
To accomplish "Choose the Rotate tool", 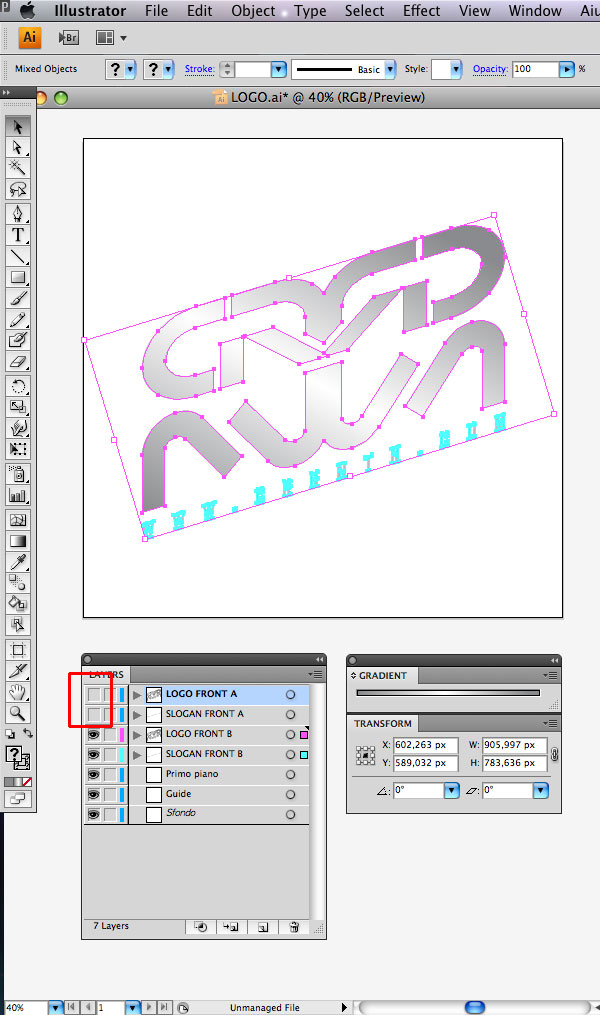I will coord(17,386).
